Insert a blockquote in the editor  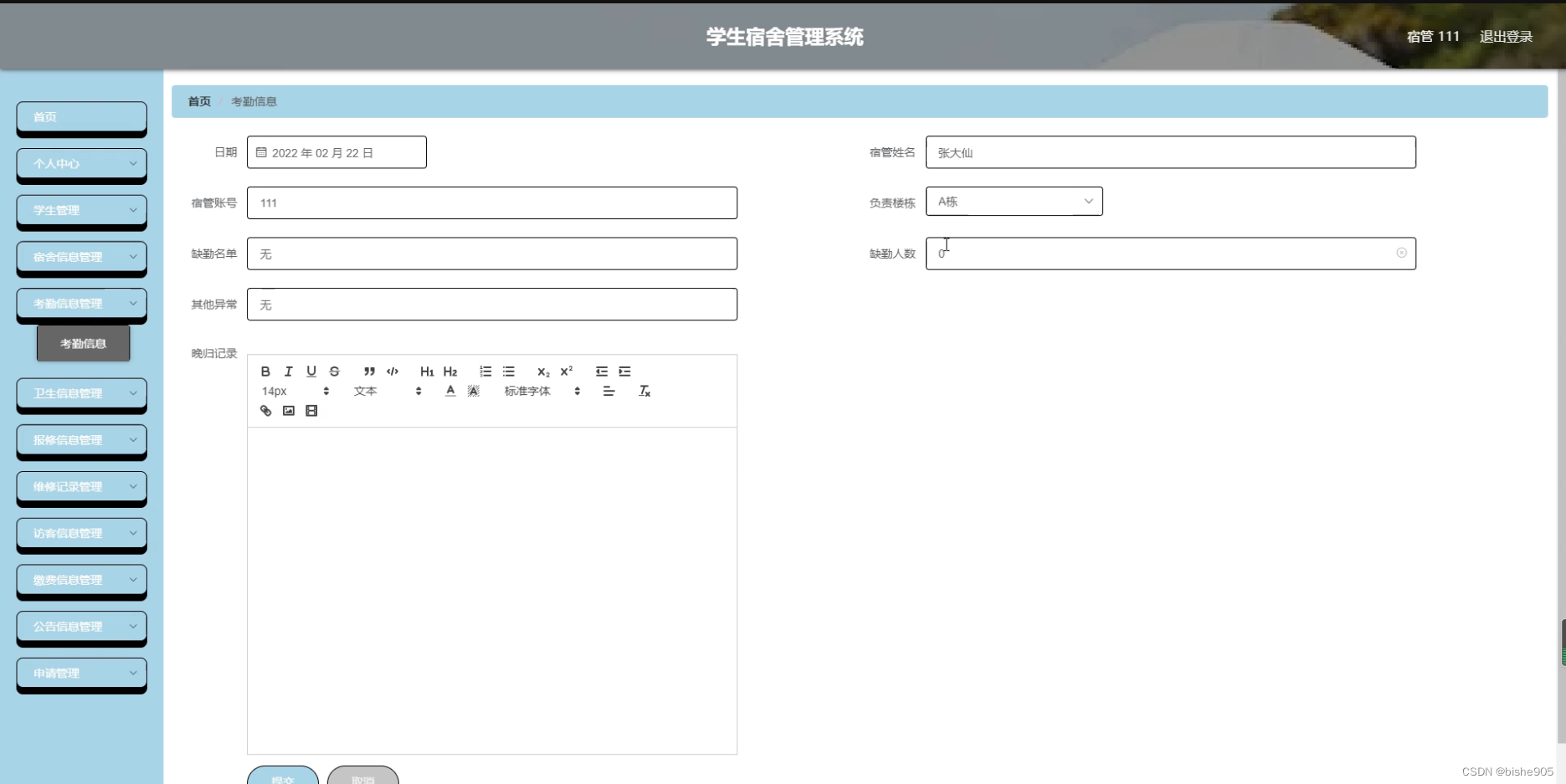[368, 372]
